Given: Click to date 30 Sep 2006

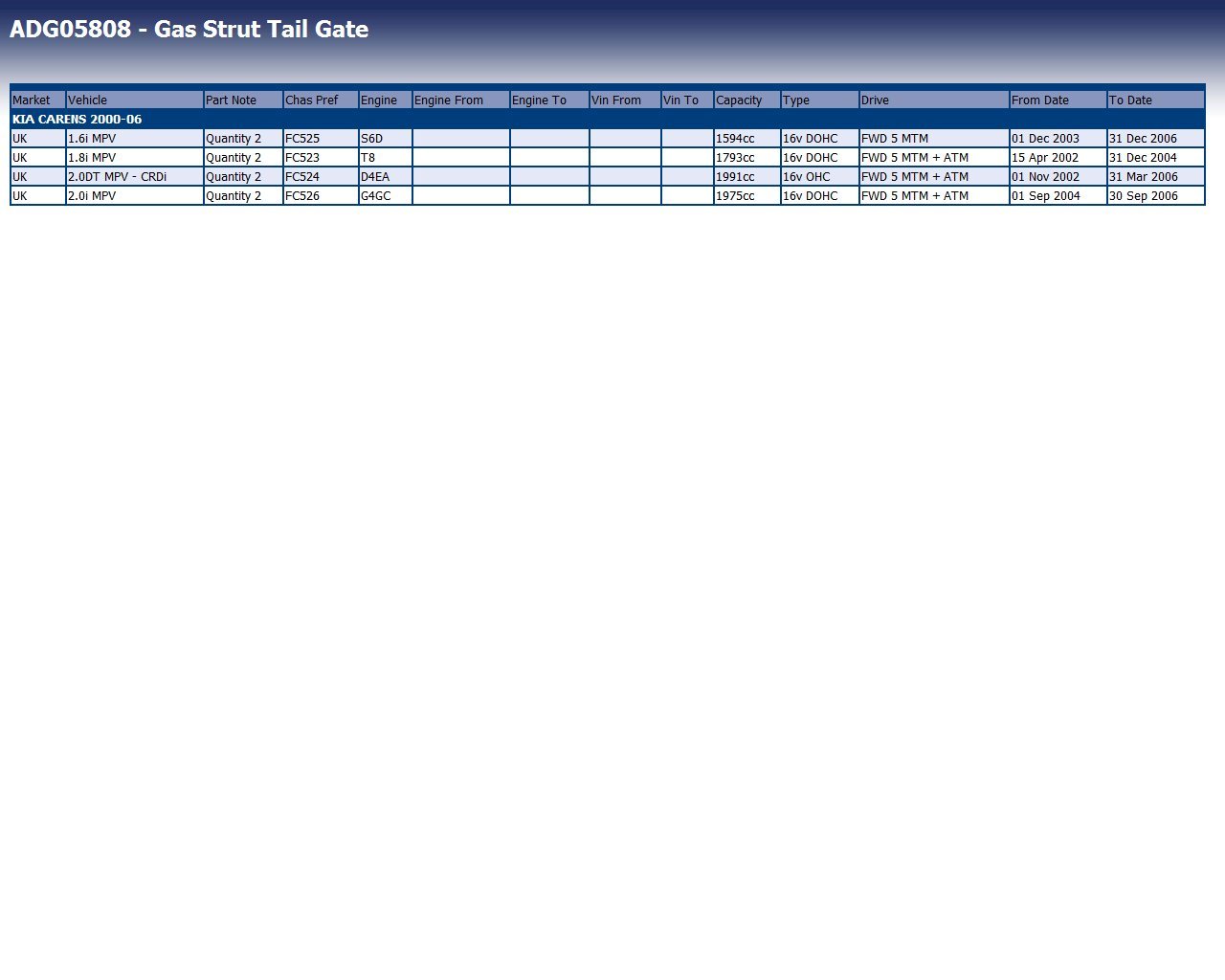Looking at the screenshot, I should pos(1156,195).
